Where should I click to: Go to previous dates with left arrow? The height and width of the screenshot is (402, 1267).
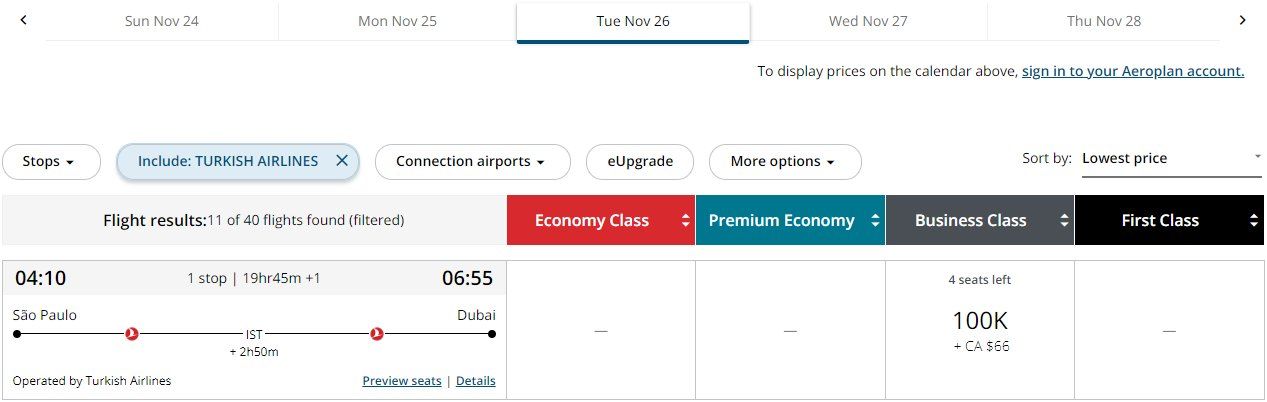tap(24, 20)
